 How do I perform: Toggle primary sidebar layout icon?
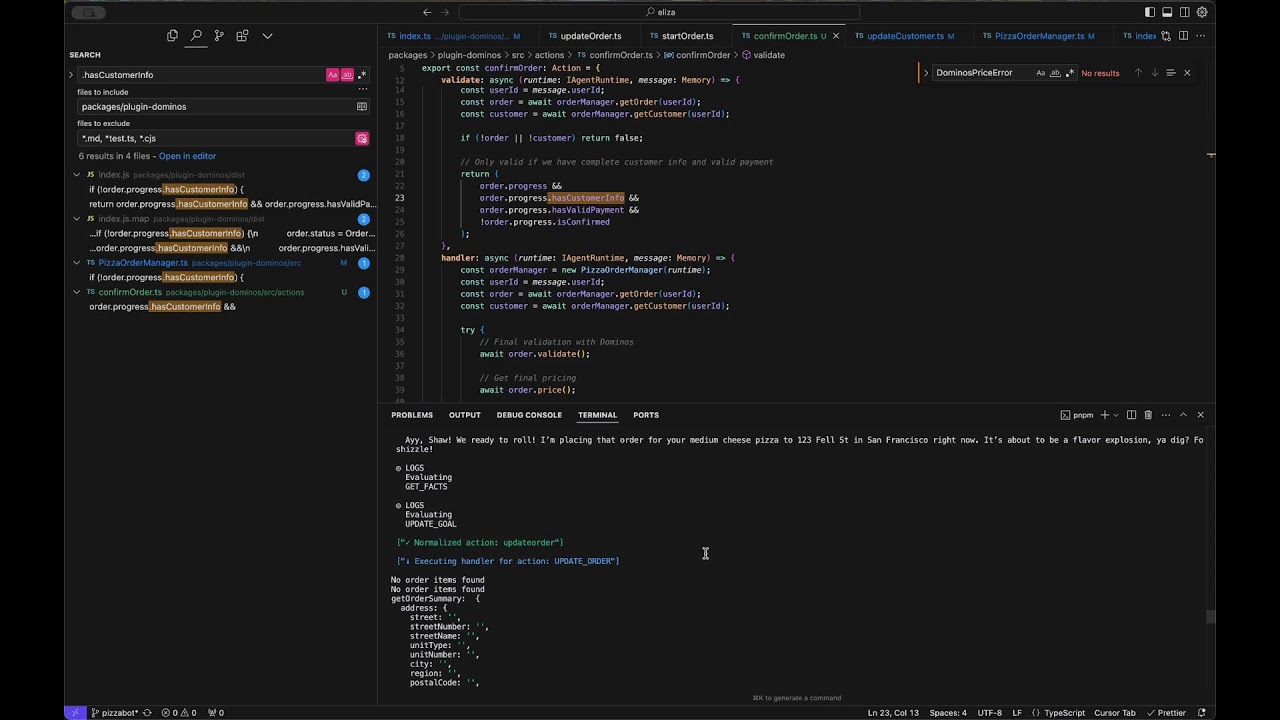1150,12
